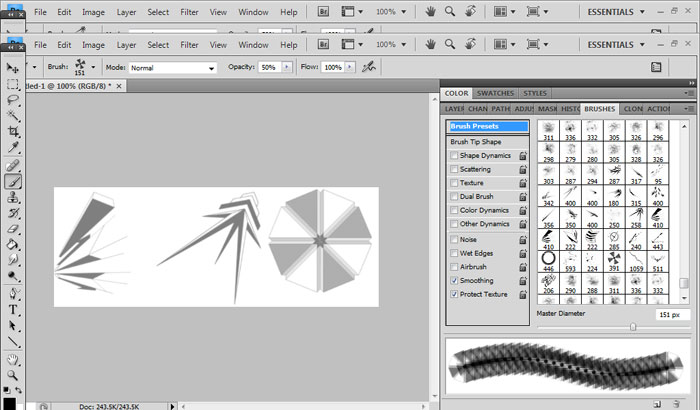Viewport: 700px width, 410px height.
Task: Collapse the panel dock with double arrows
Action: click(x=692, y=83)
